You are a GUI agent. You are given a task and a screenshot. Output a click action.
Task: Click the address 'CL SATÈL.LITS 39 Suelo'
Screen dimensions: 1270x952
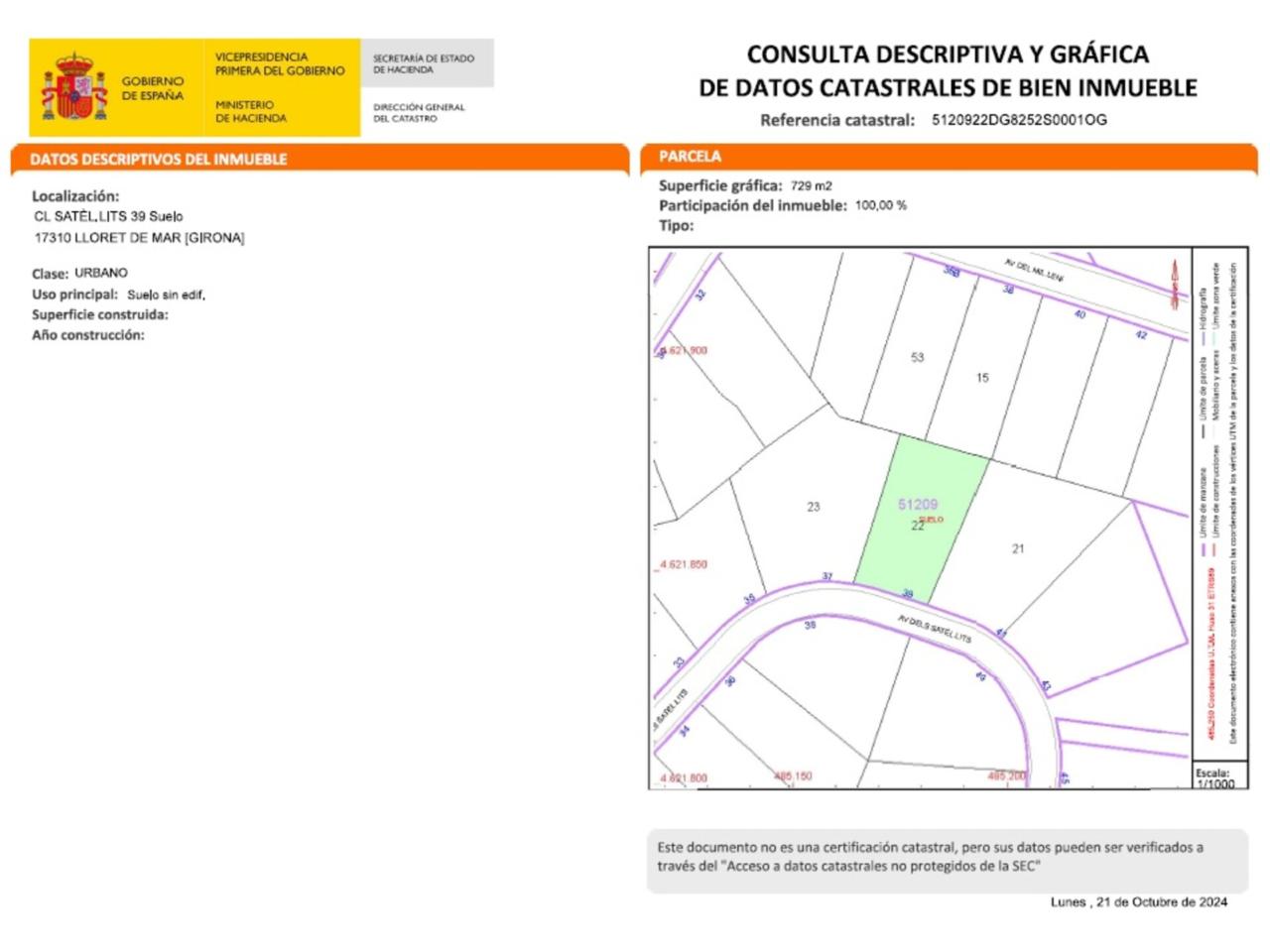click(109, 216)
